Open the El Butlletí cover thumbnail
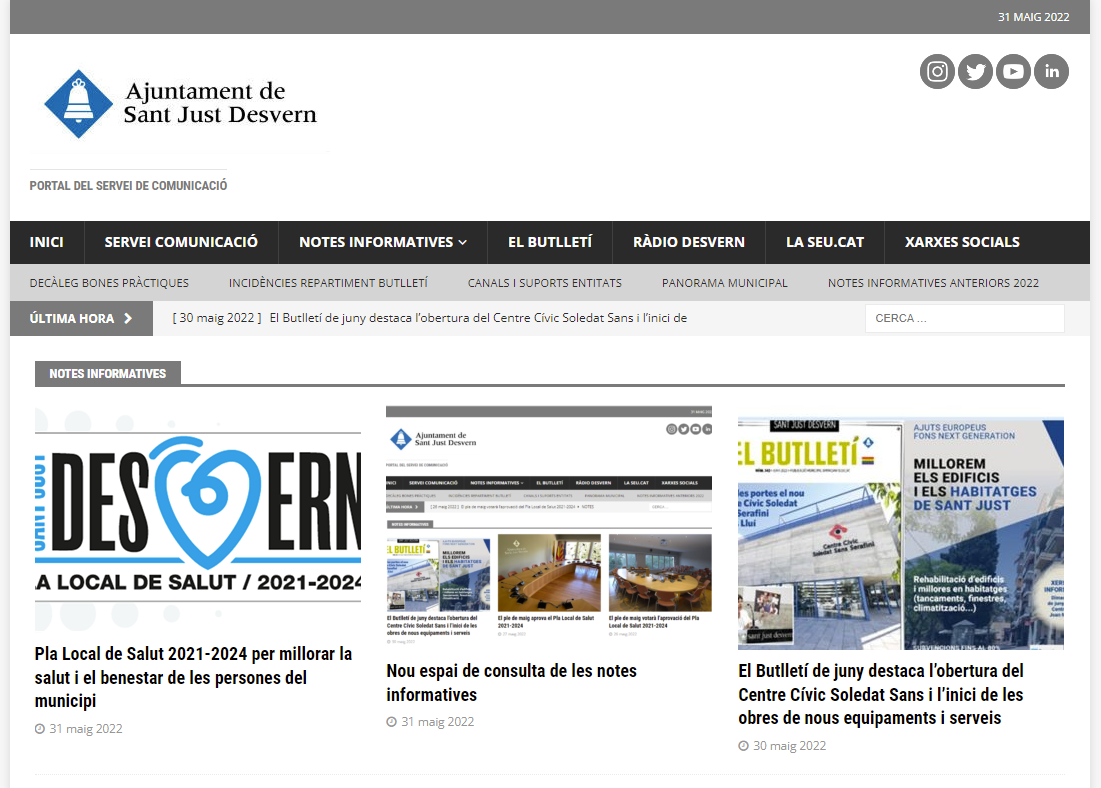Screen dimensions: 1101x788 pos(900,534)
